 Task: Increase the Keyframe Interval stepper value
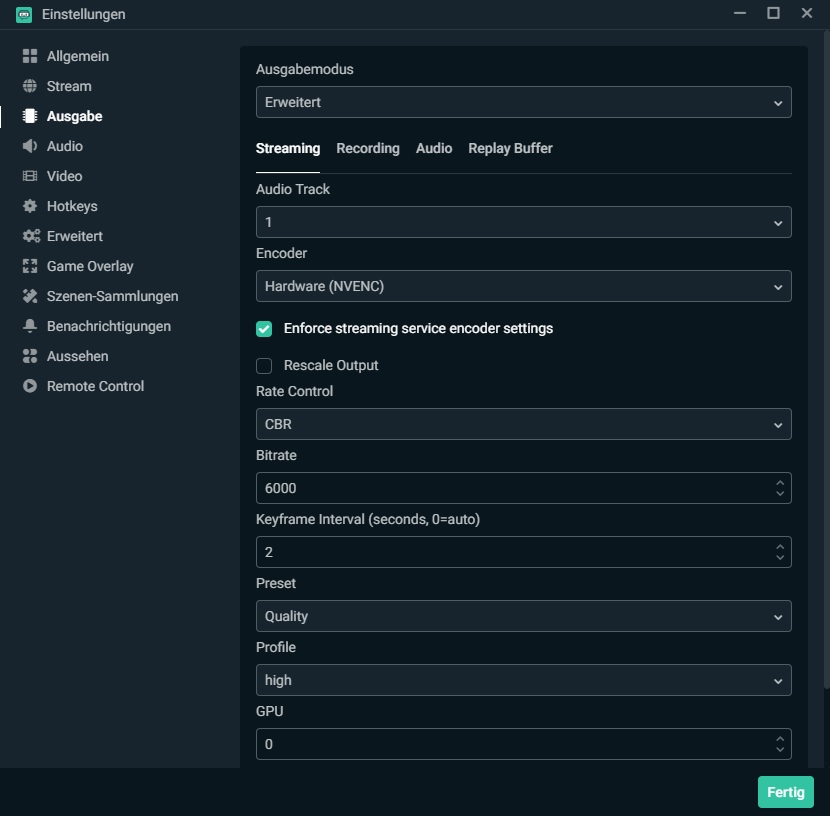pyautogui.click(x=780, y=546)
